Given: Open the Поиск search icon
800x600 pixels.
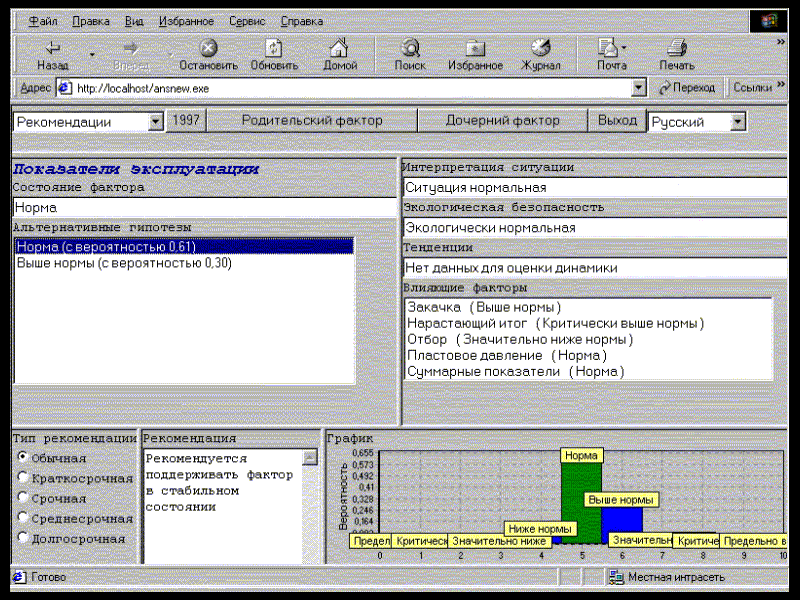Looking at the screenshot, I should pyautogui.click(x=410, y=47).
